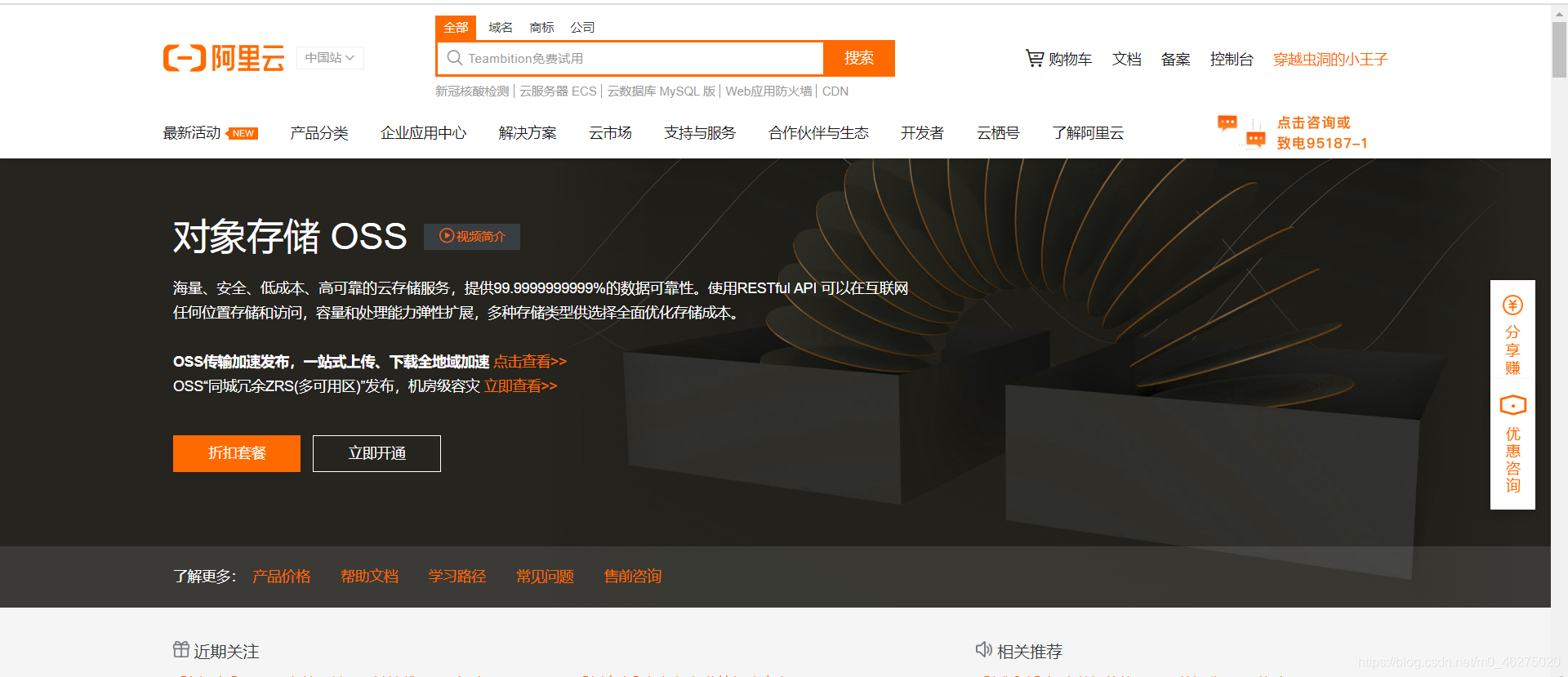Open the 产品价格 link
Screen dimensions: 1568x677
pos(282,577)
